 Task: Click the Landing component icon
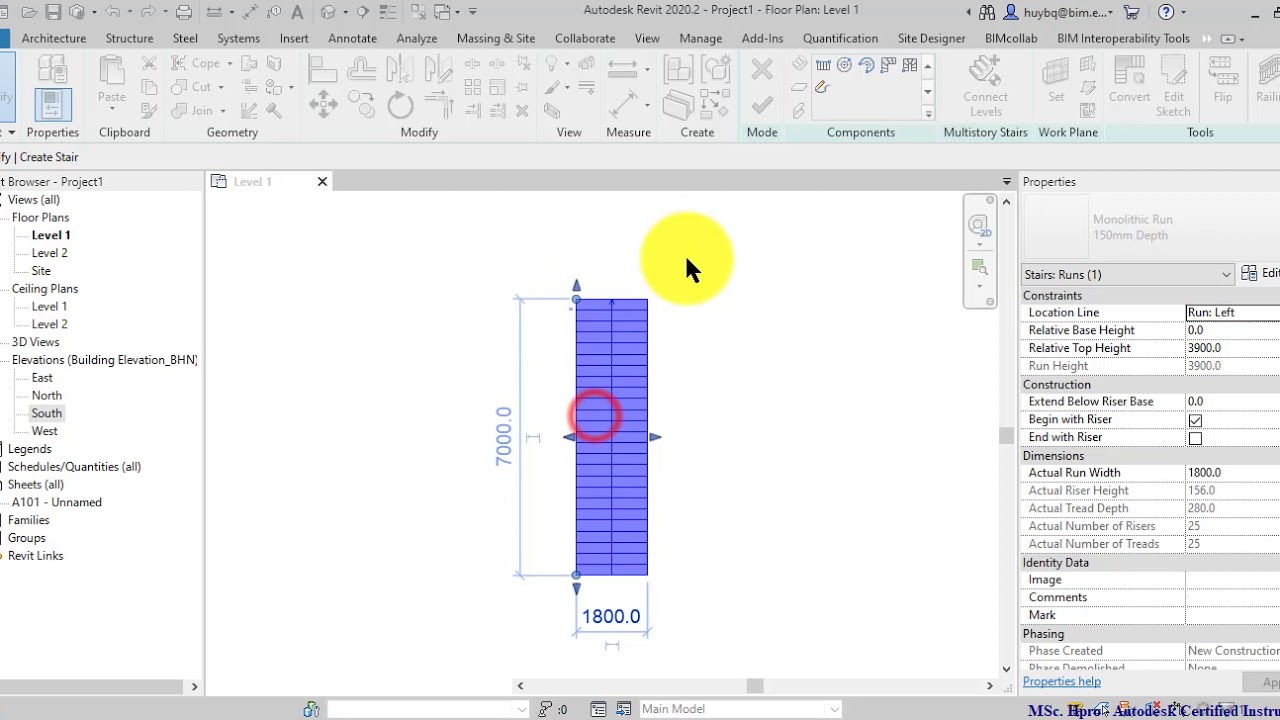[799, 87]
